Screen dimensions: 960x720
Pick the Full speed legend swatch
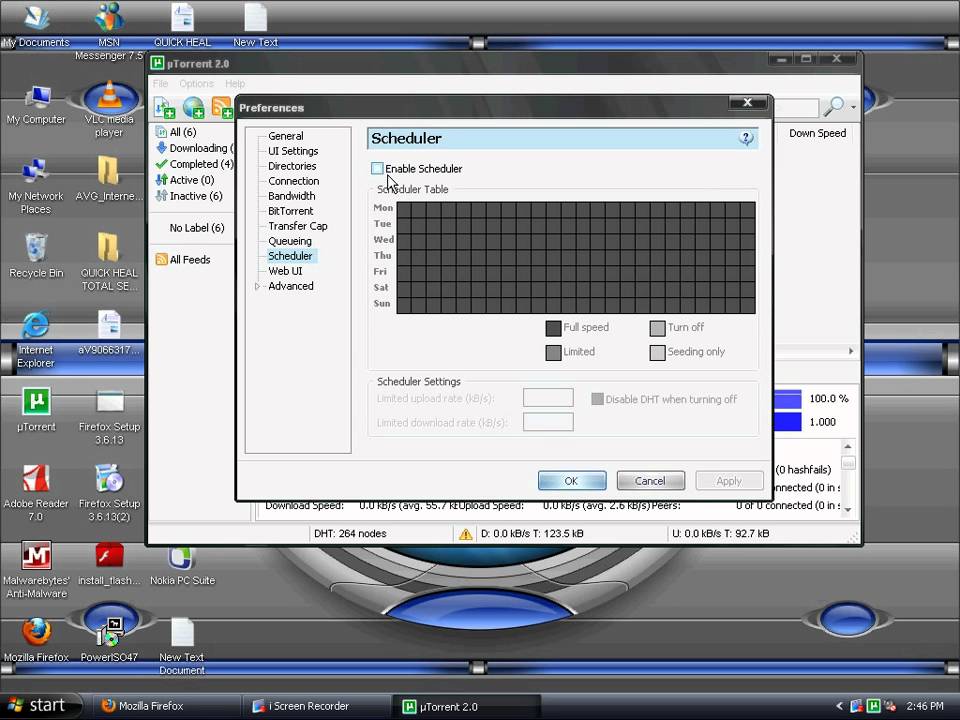(553, 328)
